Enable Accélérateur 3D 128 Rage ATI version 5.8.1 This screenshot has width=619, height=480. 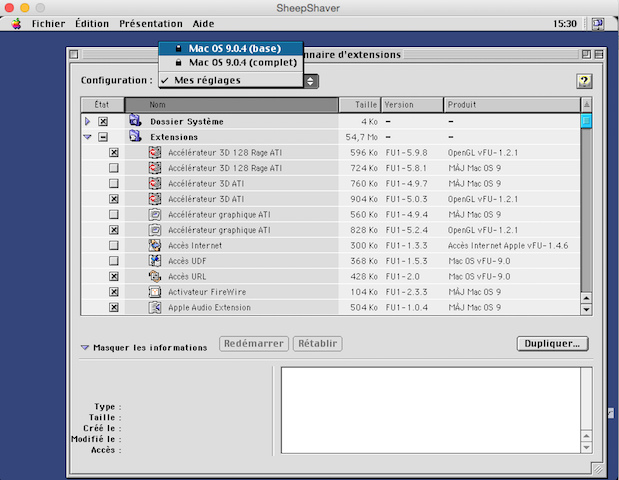(x=114, y=168)
